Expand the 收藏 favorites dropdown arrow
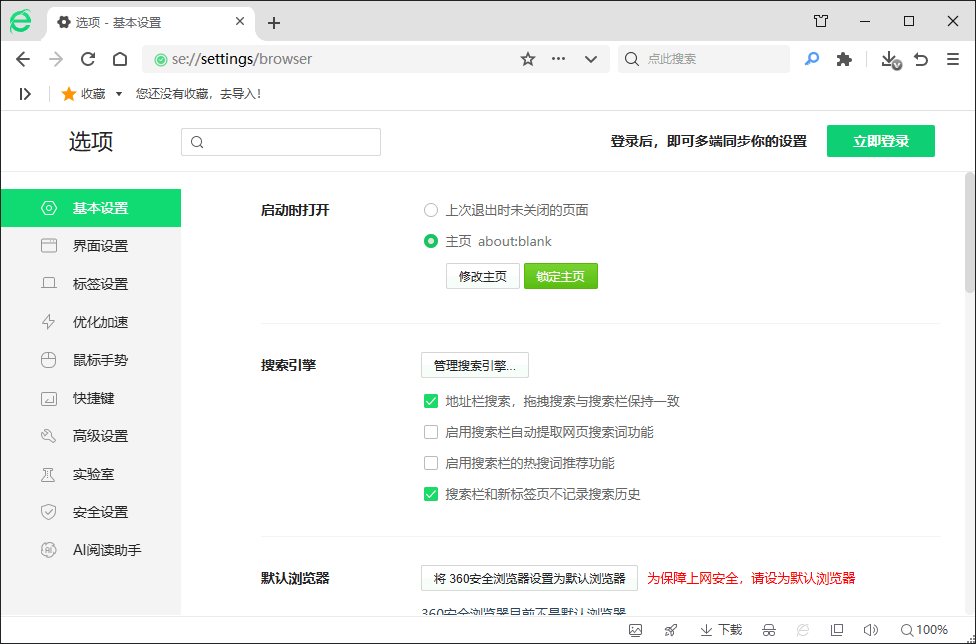 pos(119,94)
